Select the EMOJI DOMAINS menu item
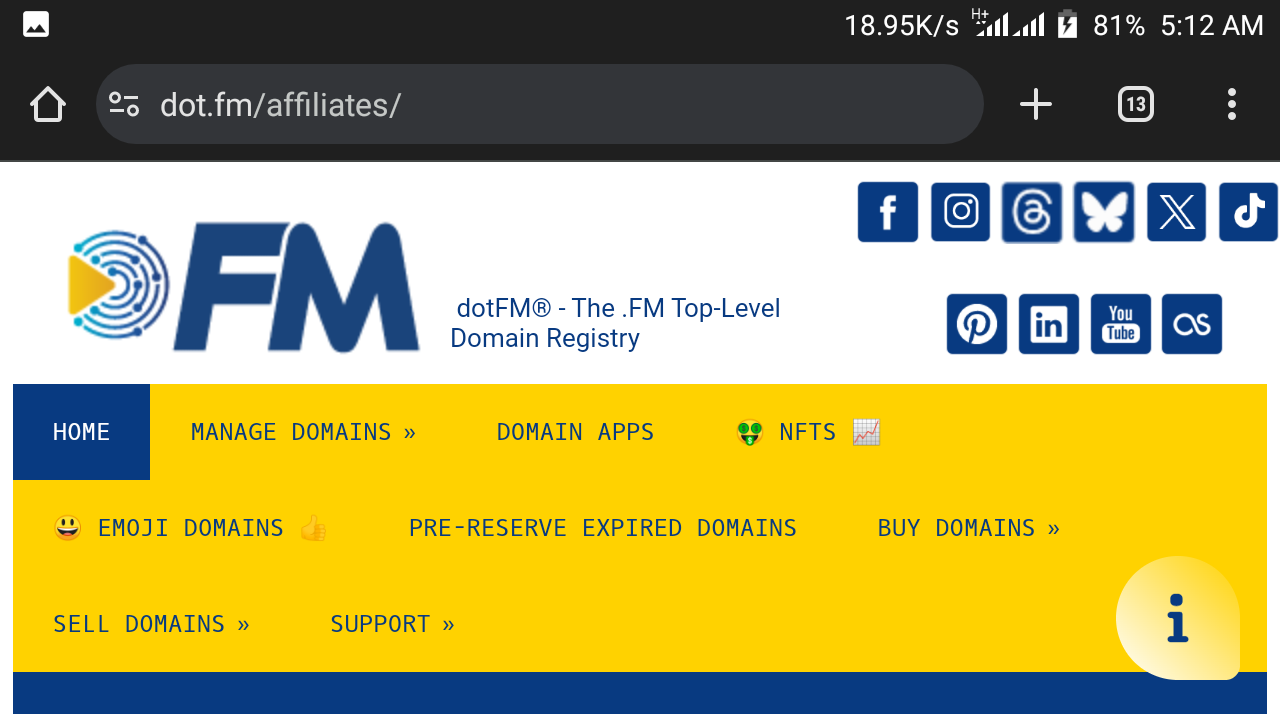This screenshot has height=720, width=1280. click(x=190, y=528)
